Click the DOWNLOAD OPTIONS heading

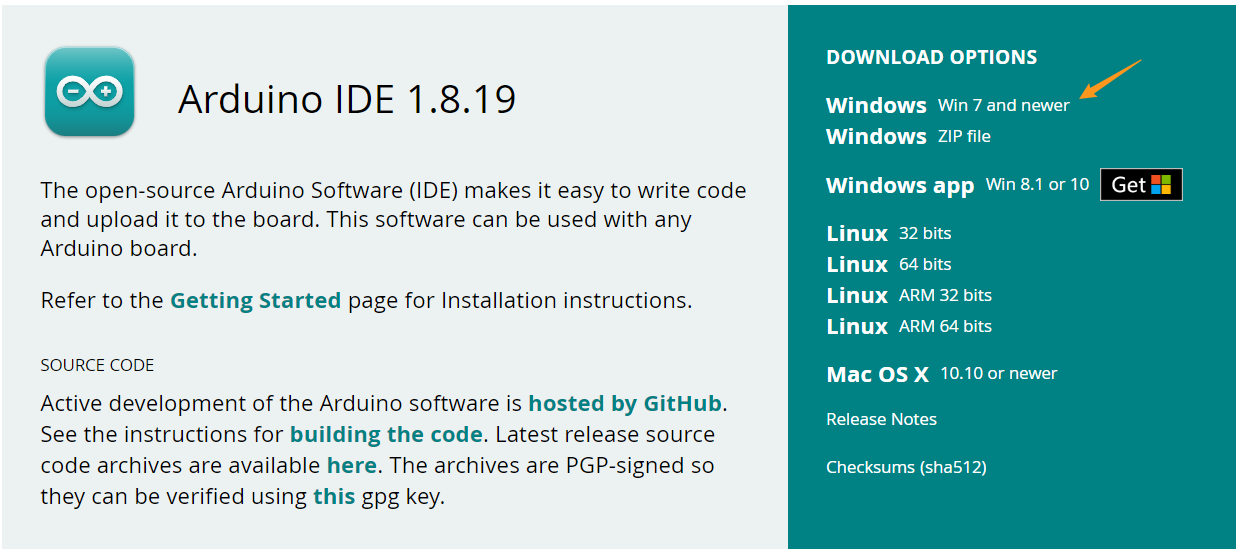931,58
